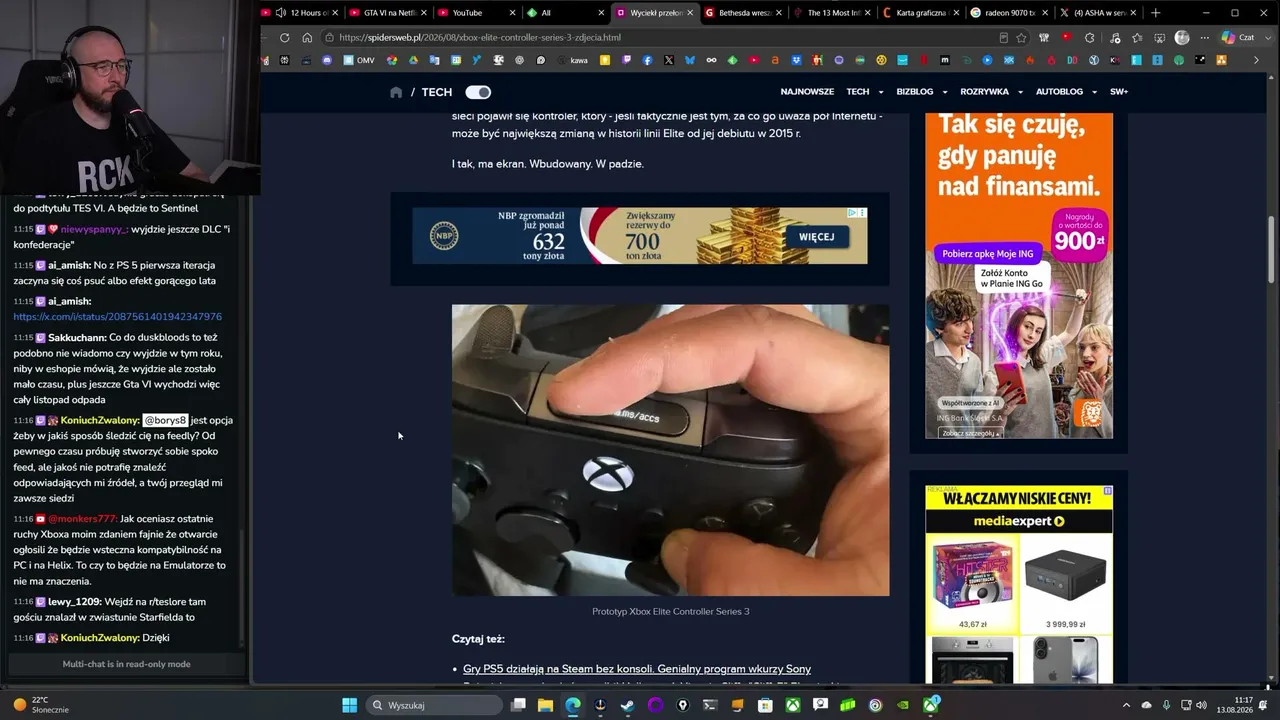Screen dimensions: 1280x720
Task: Reload the current page
Action: (285, 38)
